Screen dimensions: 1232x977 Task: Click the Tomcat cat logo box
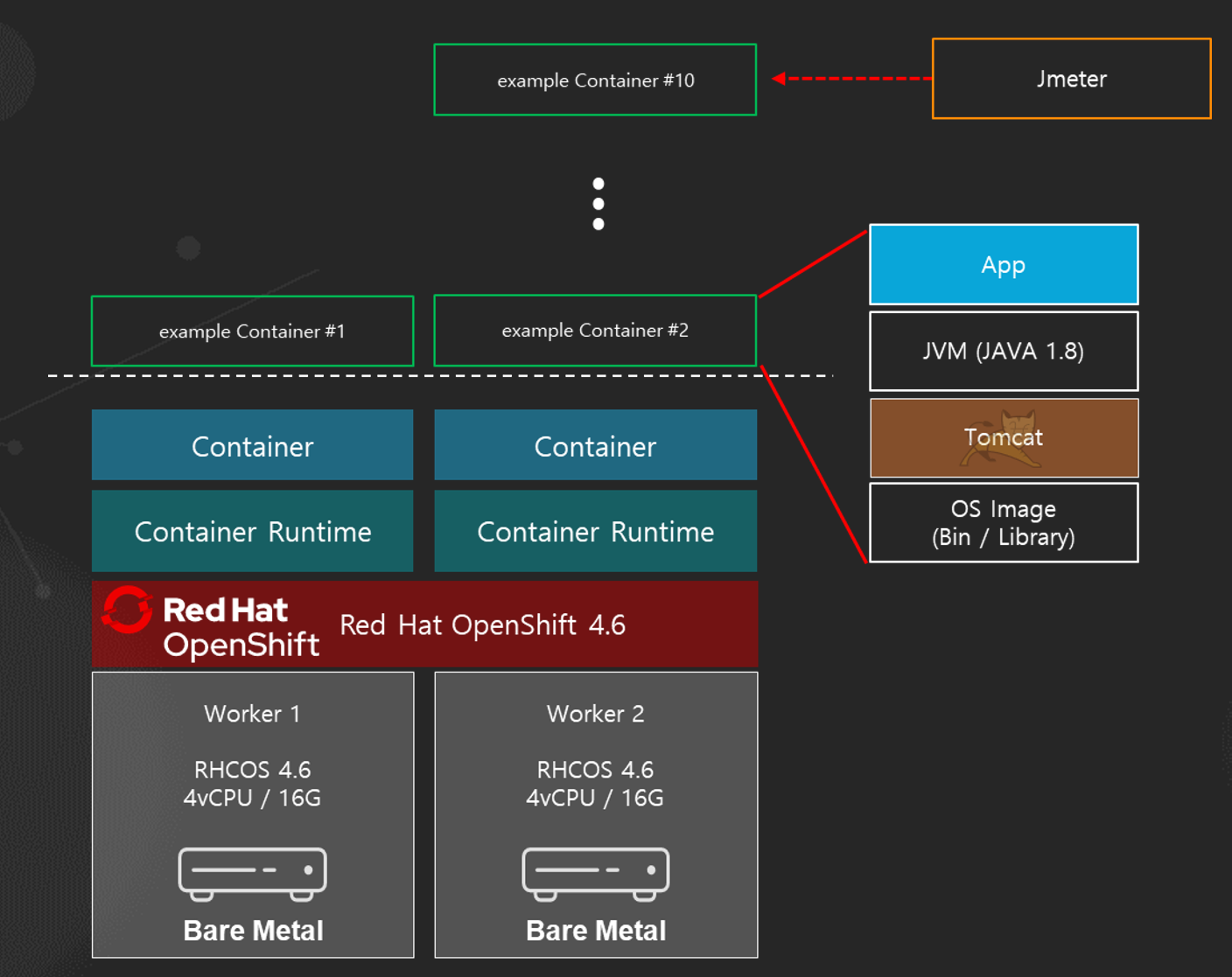[1004, 437]
